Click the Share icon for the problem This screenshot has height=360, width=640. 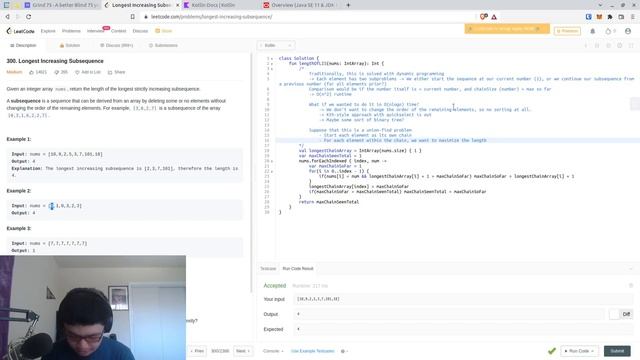[110, 72]
